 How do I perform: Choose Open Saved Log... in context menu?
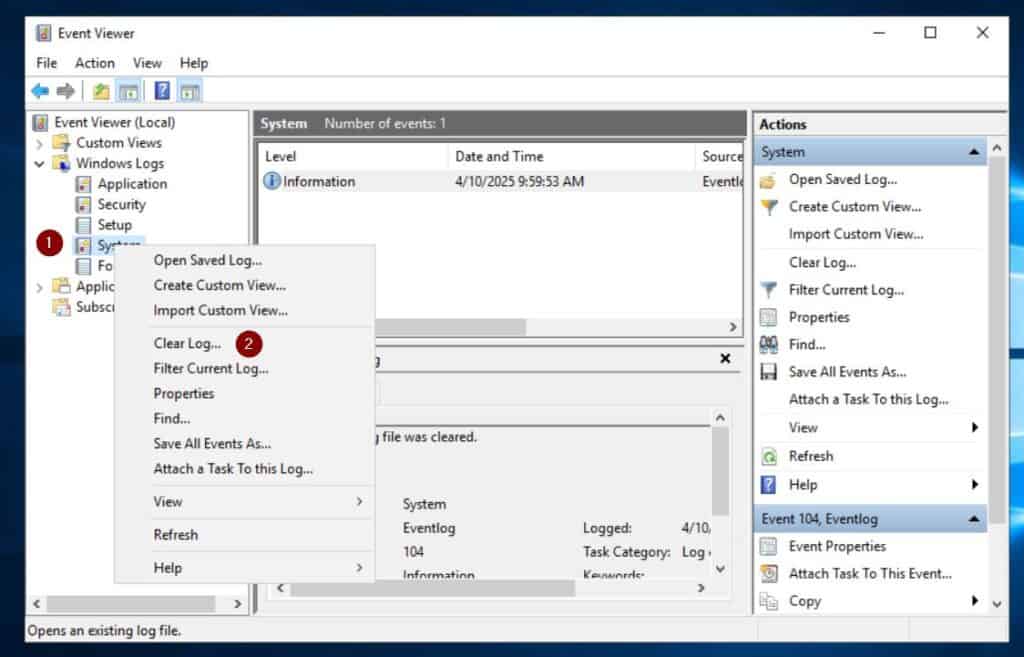pyautogui.click(x=208, y=260)
